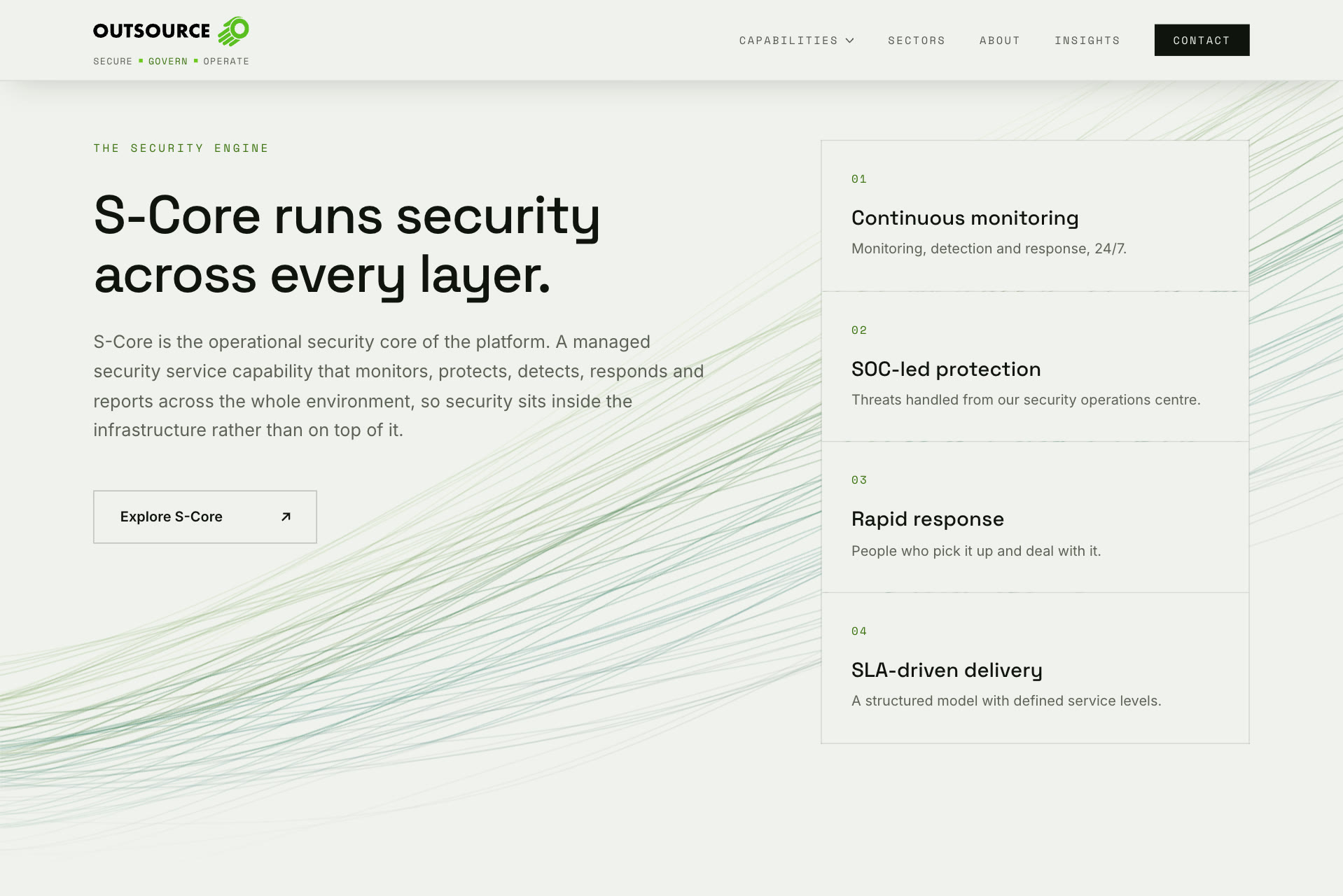Screen dimensions: 1343x896
Task: Select the SLA-driven delivery card heading
Action: tap(947, 670)
